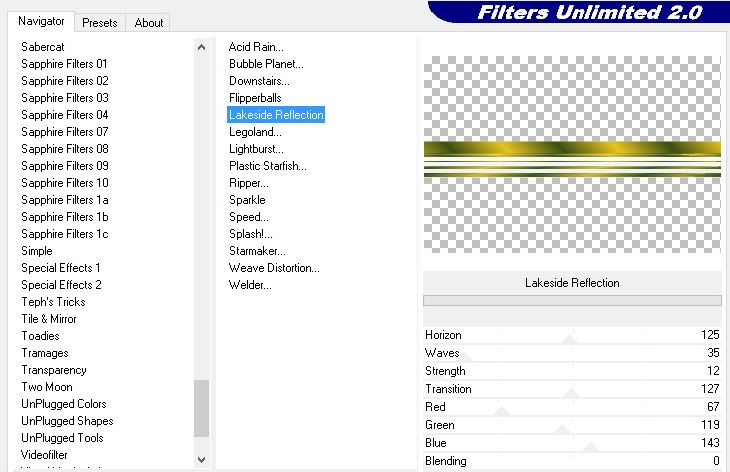Adjust the Horizon slider
Viewport: 730px width, 472px height.
click(x=570, y=340)
